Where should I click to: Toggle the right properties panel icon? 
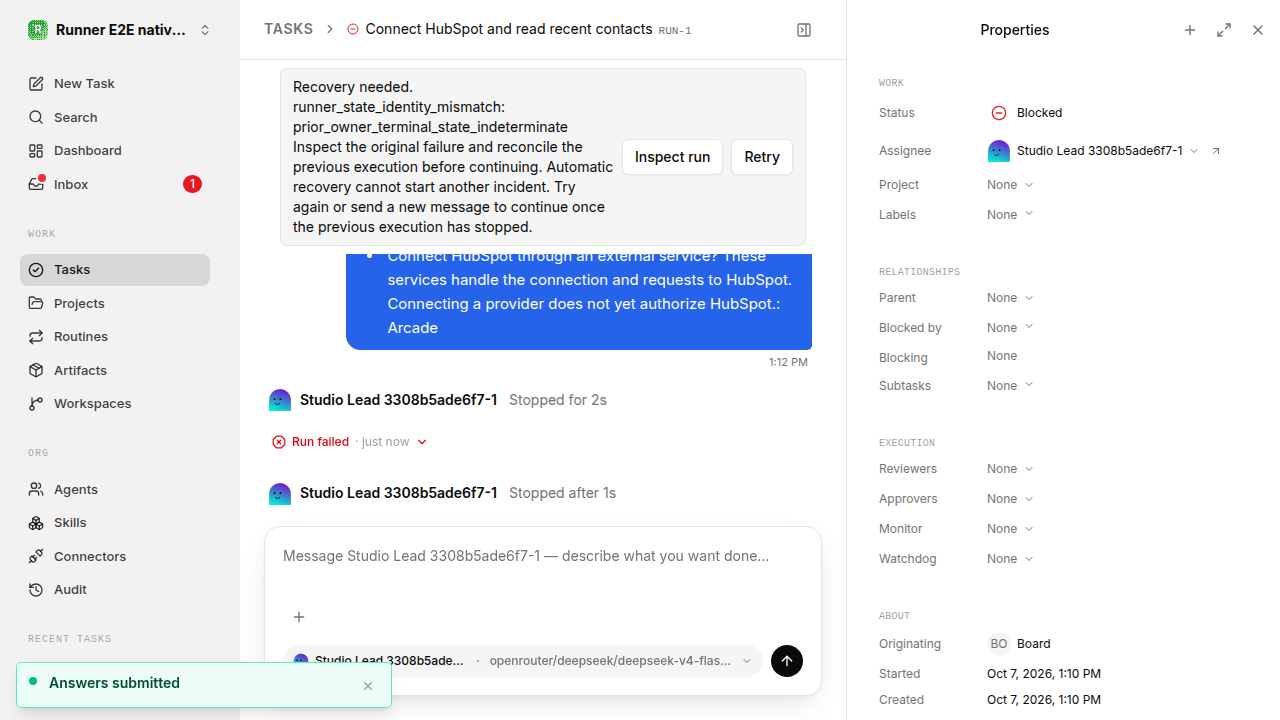(804, 30)
